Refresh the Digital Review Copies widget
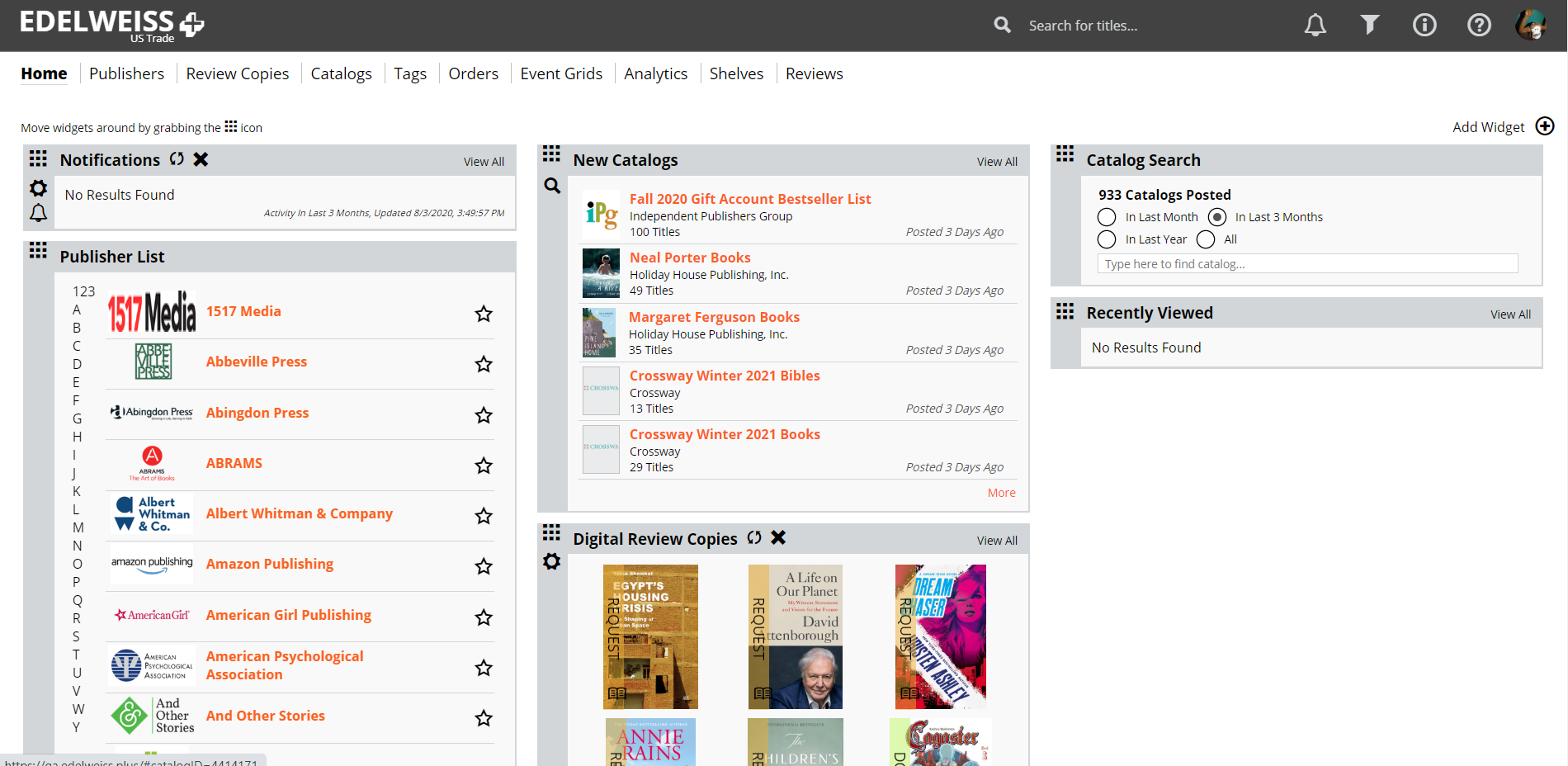The image size is (1568, 766). [754, 537]
